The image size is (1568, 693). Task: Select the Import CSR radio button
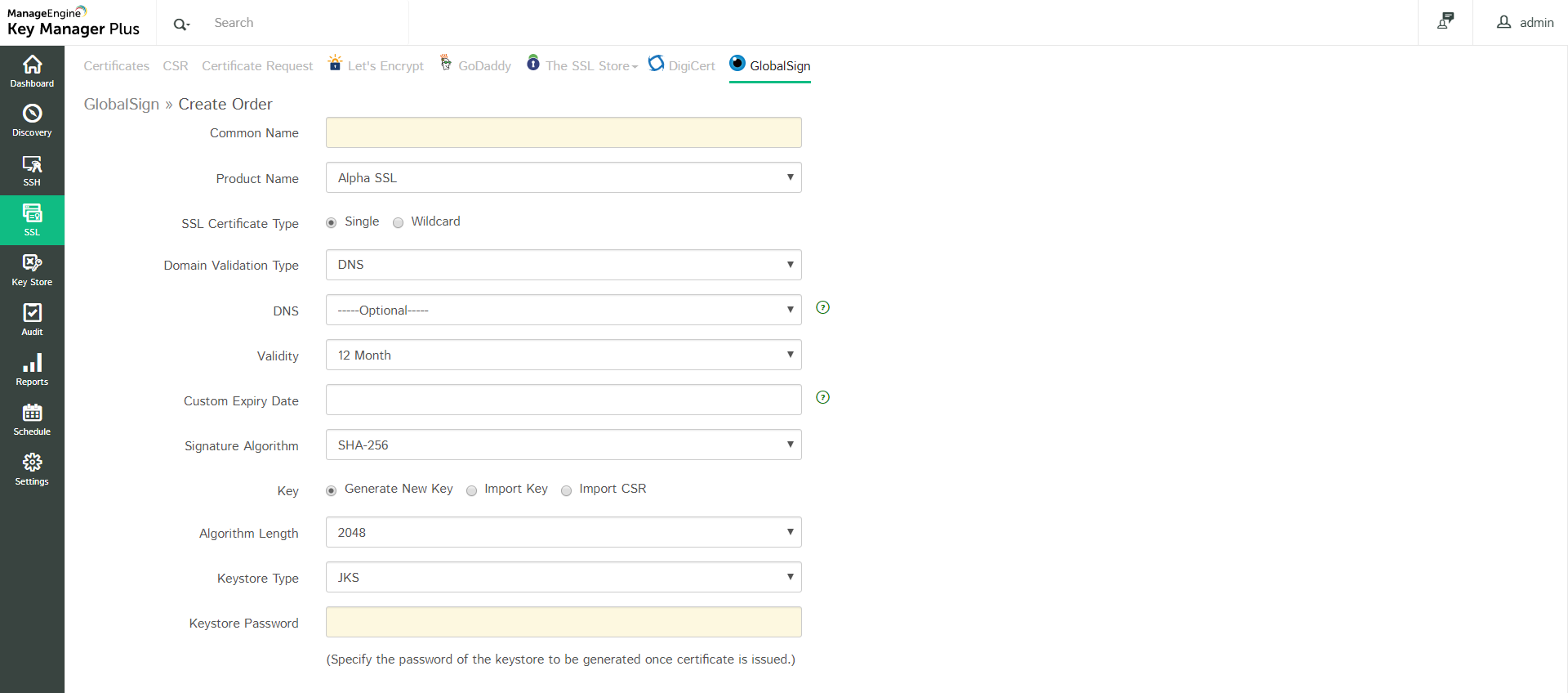(567, 490)
